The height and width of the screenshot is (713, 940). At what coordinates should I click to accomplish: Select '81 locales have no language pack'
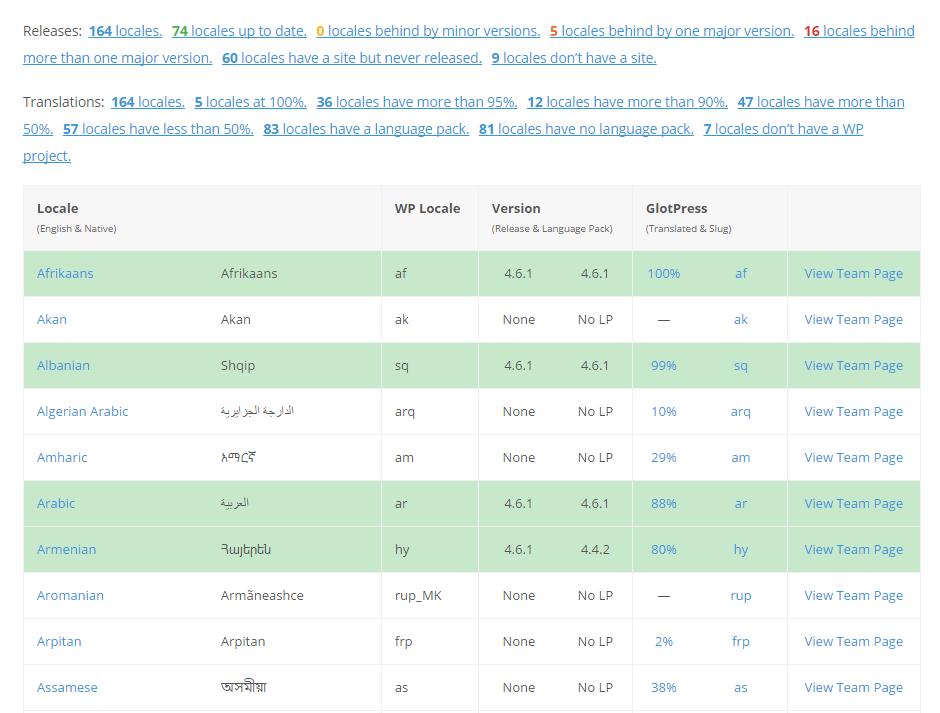(x=586, y=130)
